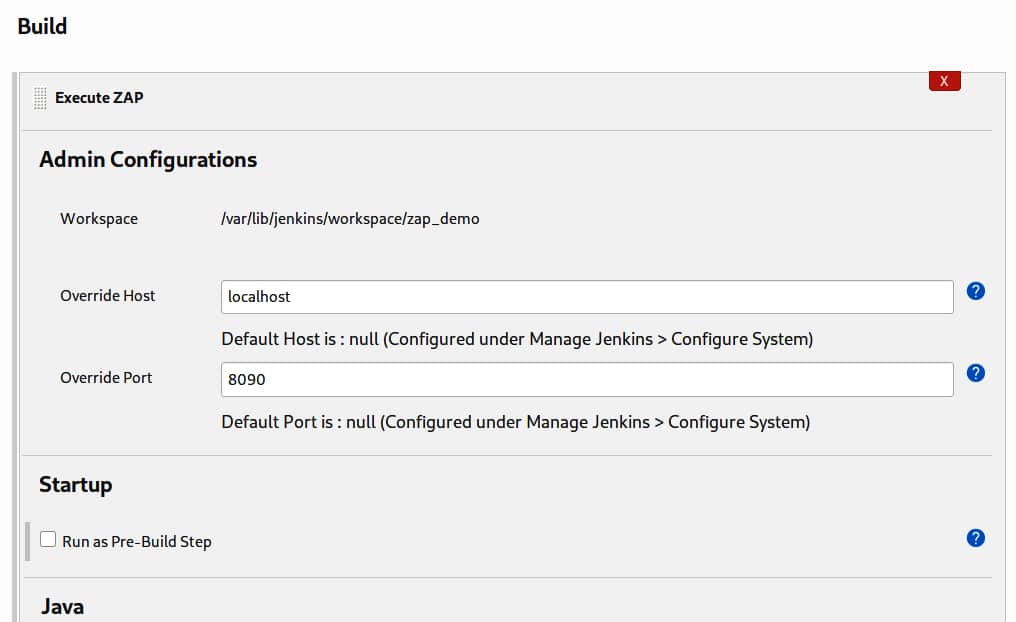Click the Default Port is null note

pyautogui.click(x=515, y=421)
